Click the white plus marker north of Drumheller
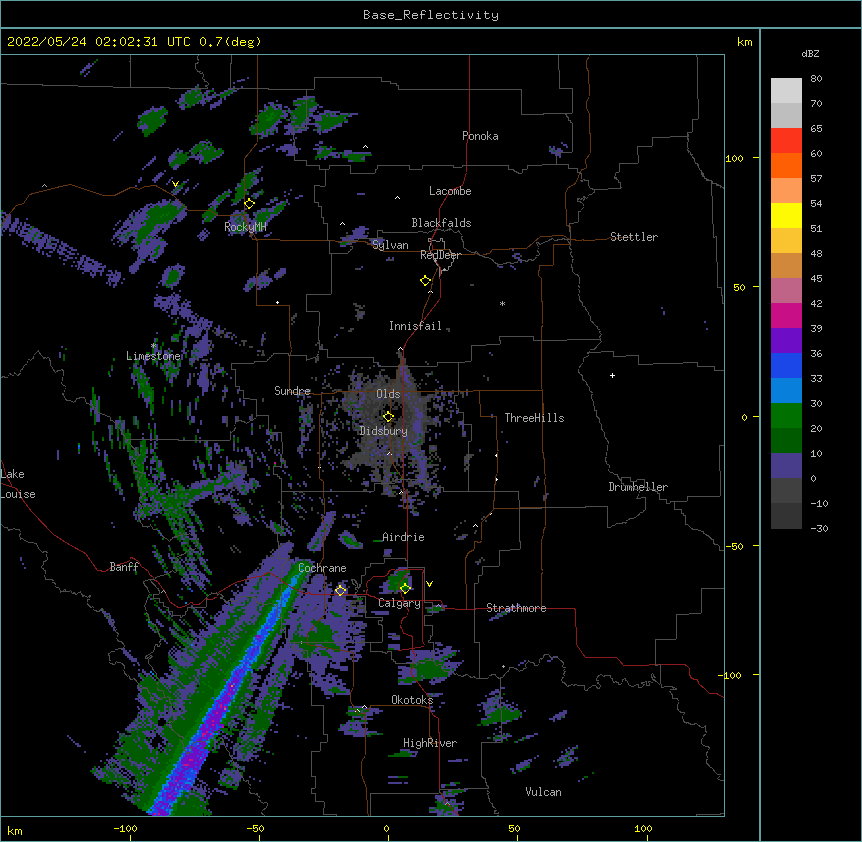 click(x=612, y=375)
